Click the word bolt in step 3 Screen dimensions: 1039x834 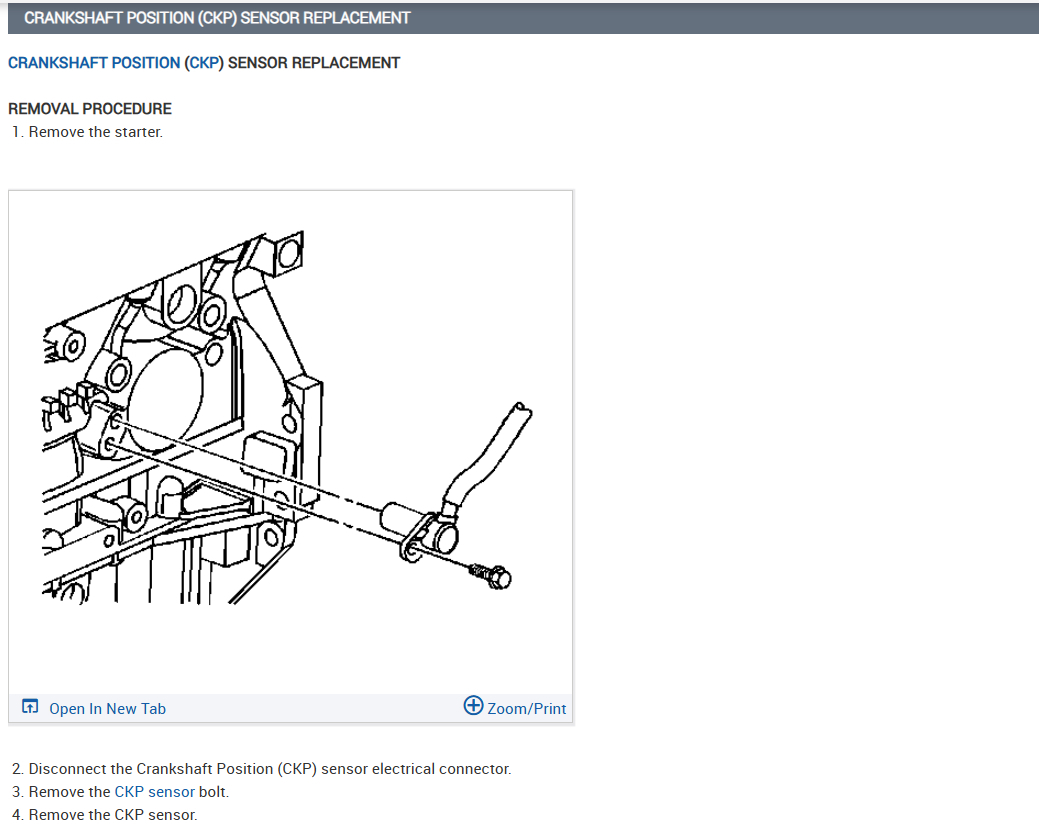(x=214, y=792)
